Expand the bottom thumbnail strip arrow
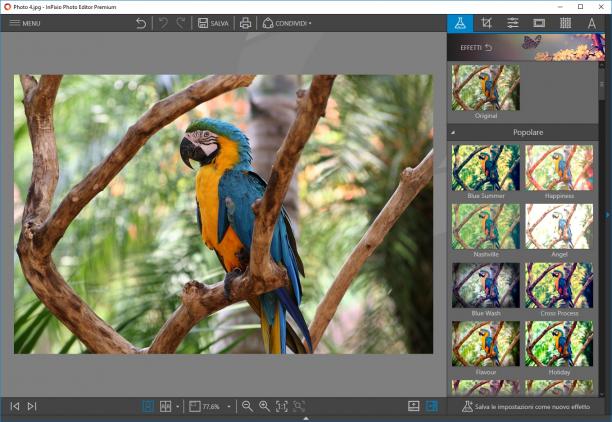This screenshot has width=612, height=422. point(306,418)
